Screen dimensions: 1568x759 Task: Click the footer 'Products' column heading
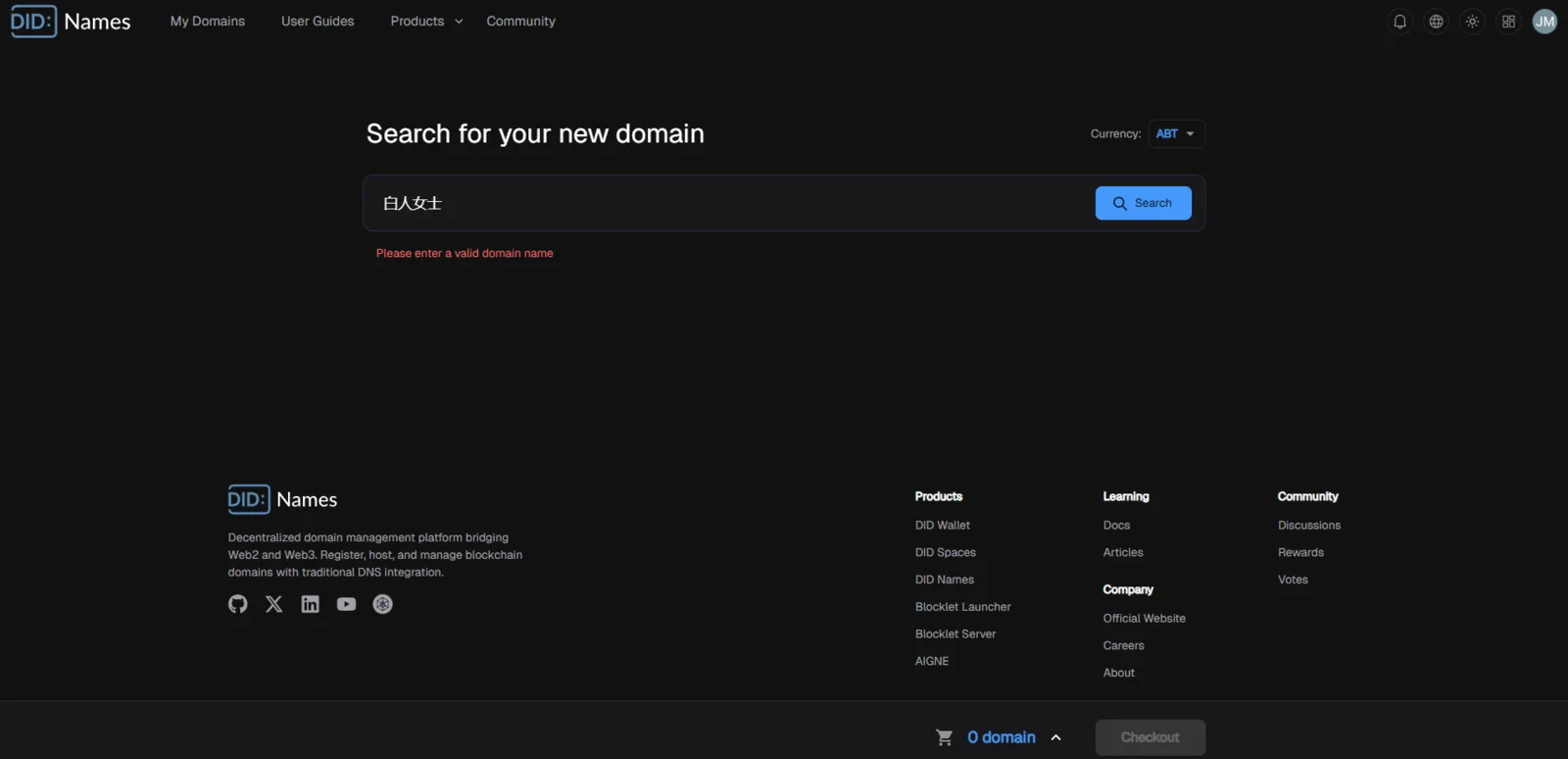[939, 496]
